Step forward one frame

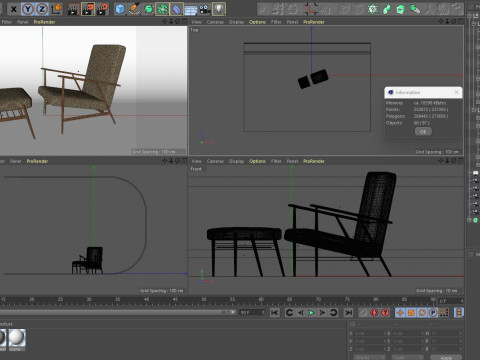[322, 313]
